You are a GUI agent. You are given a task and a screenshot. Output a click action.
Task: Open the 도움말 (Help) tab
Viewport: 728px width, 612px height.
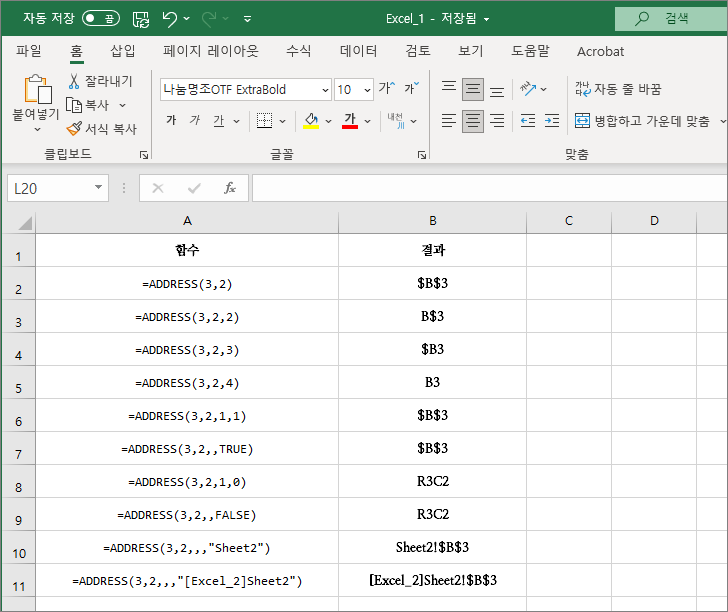click(x=530, y=51)
